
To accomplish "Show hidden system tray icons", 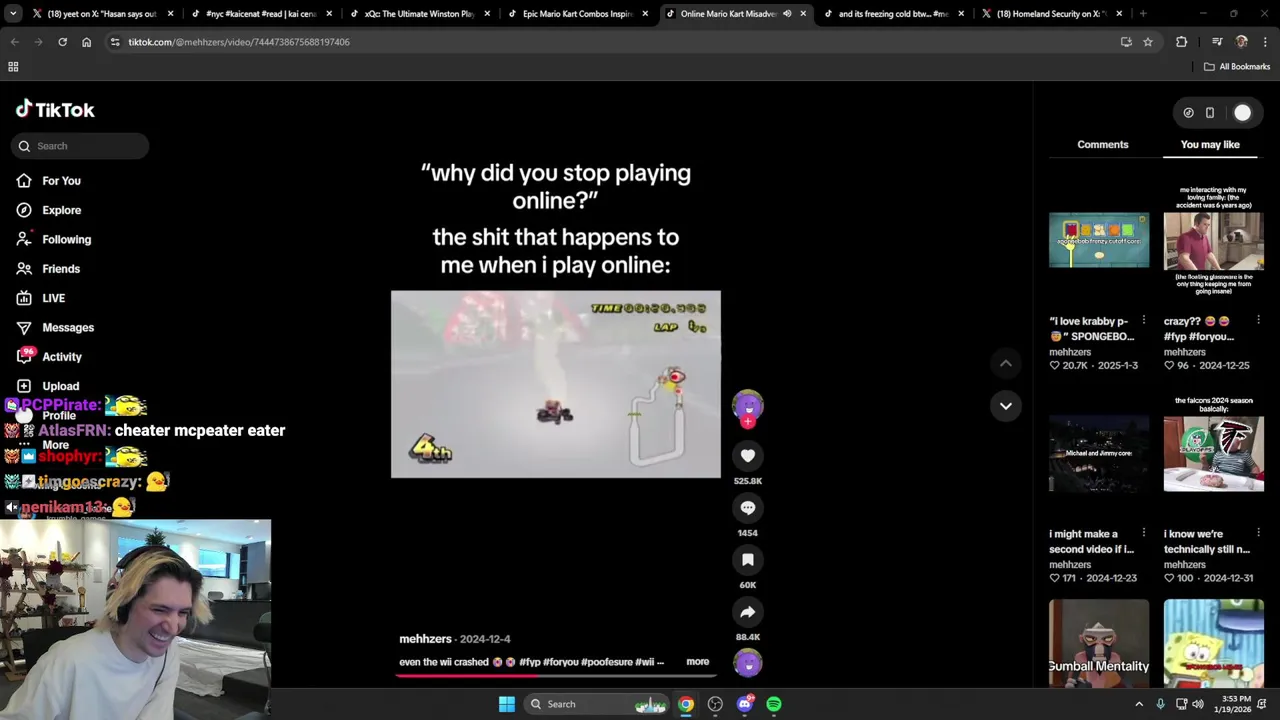I will click(1138, 704).
